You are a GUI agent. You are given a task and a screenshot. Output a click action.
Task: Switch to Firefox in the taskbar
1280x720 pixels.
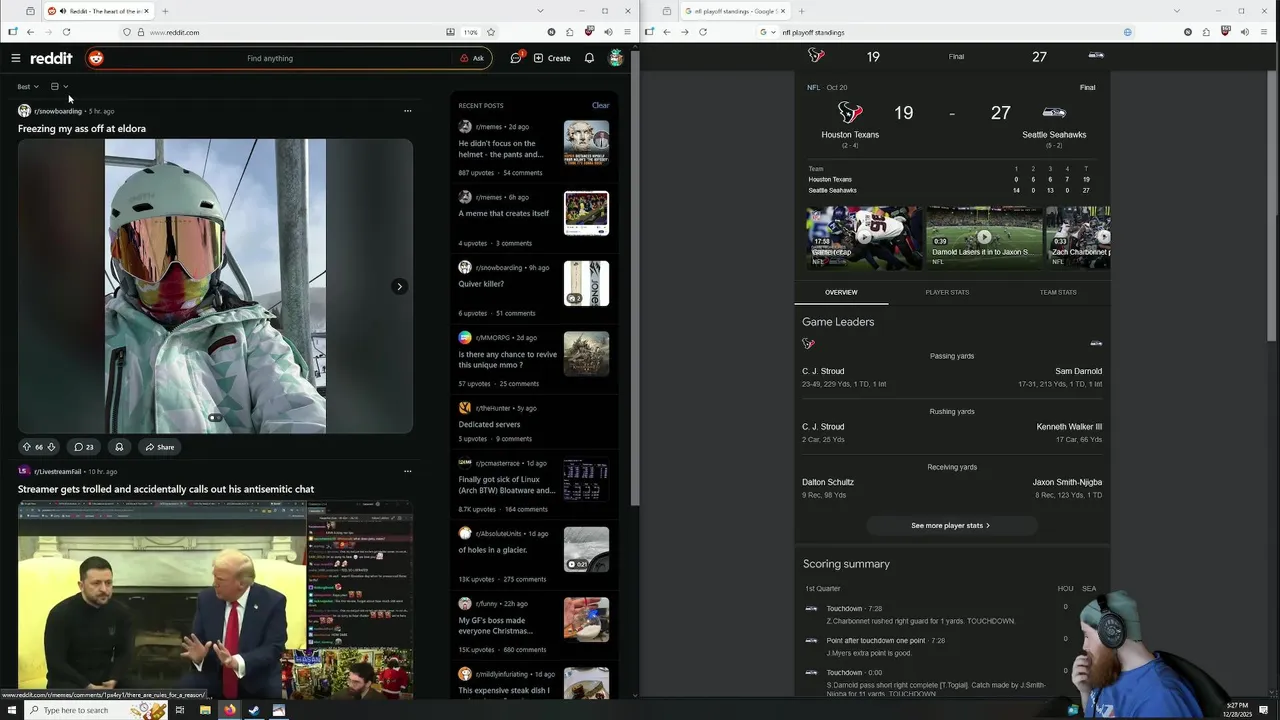pyautogui.click(x=230, y=710)
